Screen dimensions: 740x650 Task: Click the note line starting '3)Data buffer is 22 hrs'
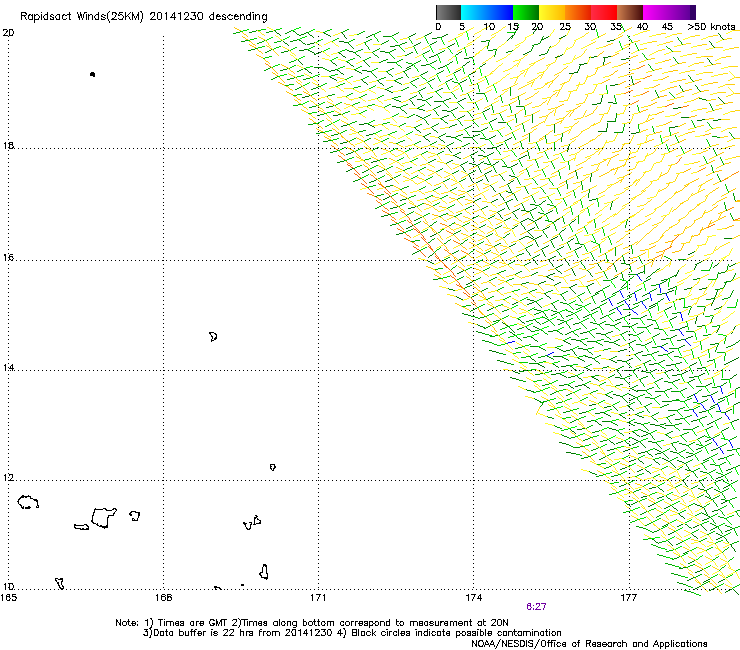coord(352,633)
